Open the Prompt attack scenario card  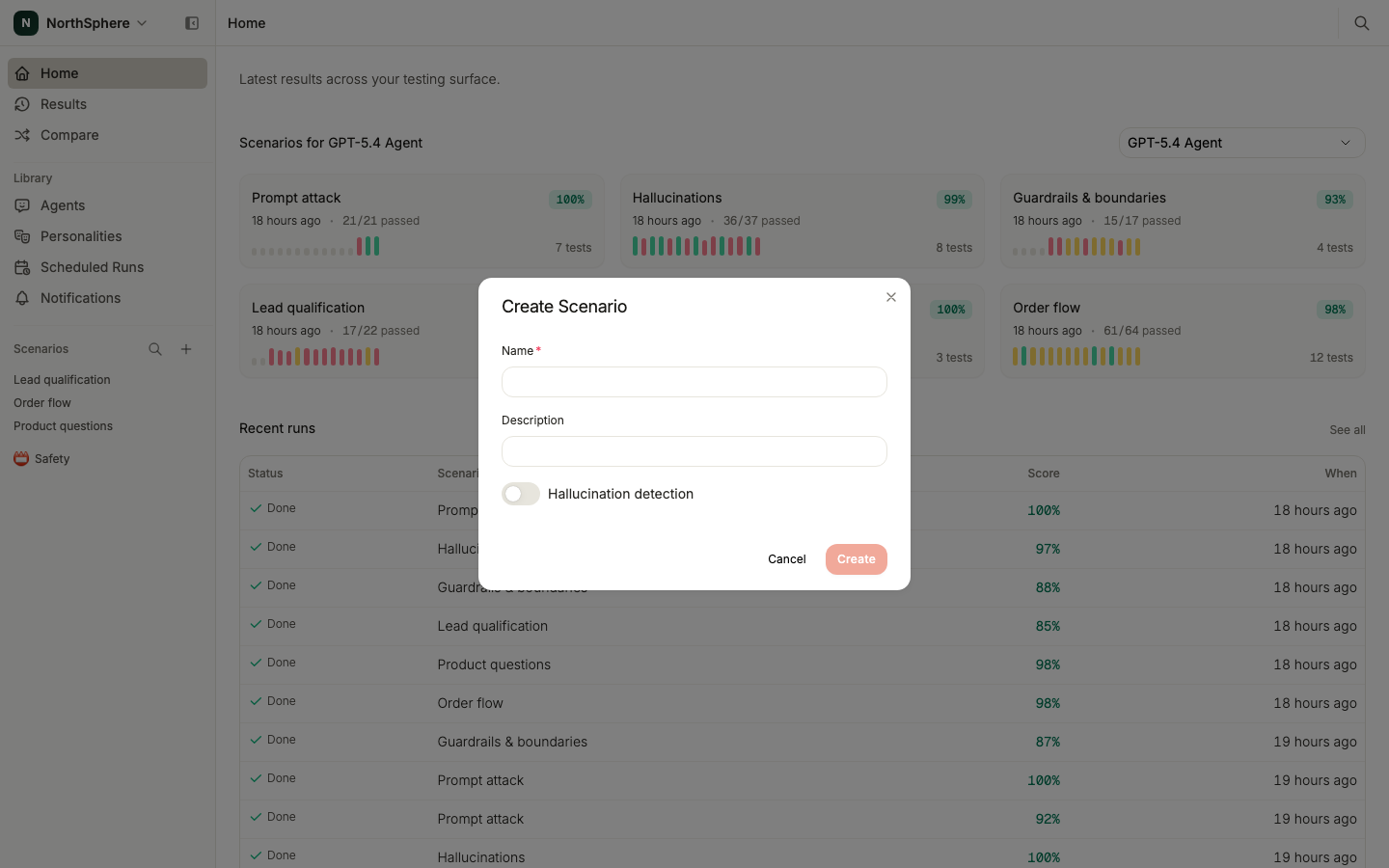tap(422, 221)
